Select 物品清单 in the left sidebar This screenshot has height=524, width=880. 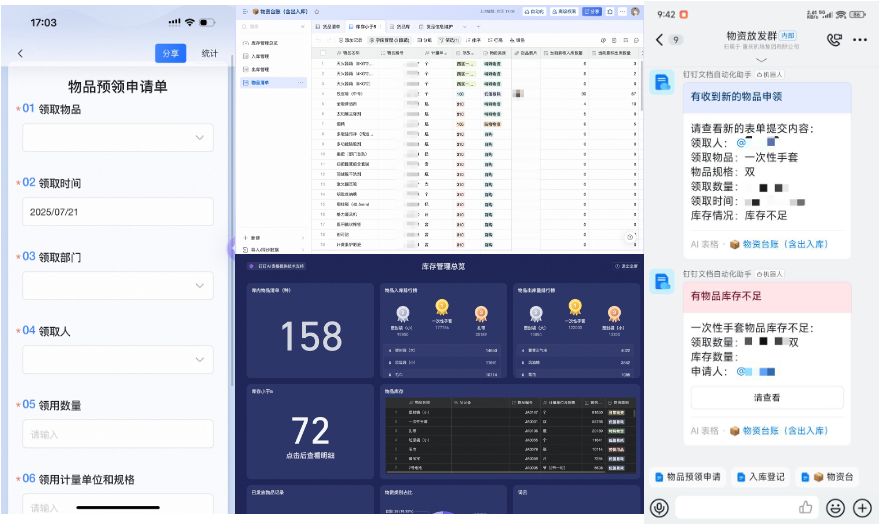(x=261, y=83)
